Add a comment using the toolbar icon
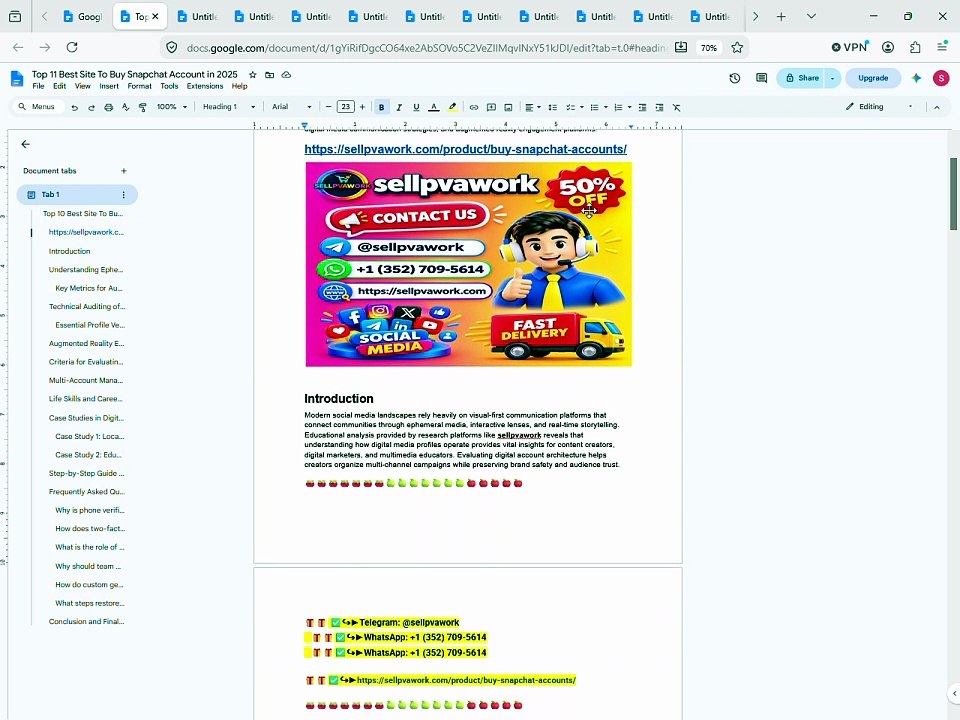Screen dimensions: 960x720 (491, 107)
